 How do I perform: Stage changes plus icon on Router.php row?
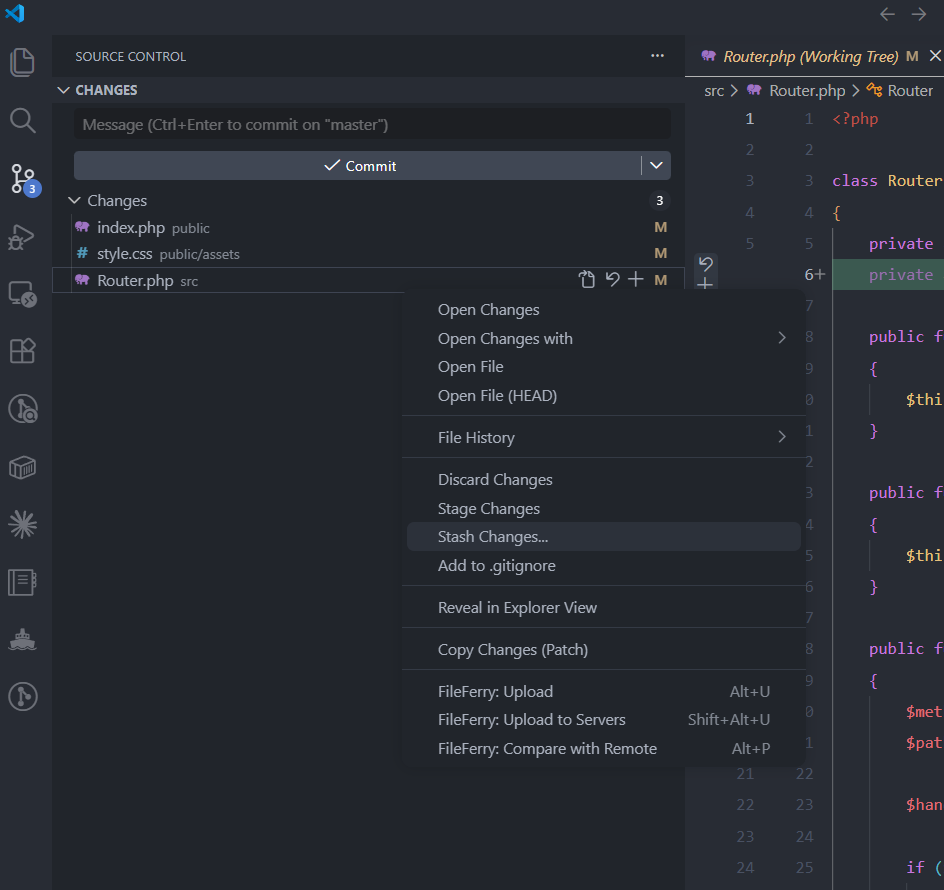click(636, 279)
